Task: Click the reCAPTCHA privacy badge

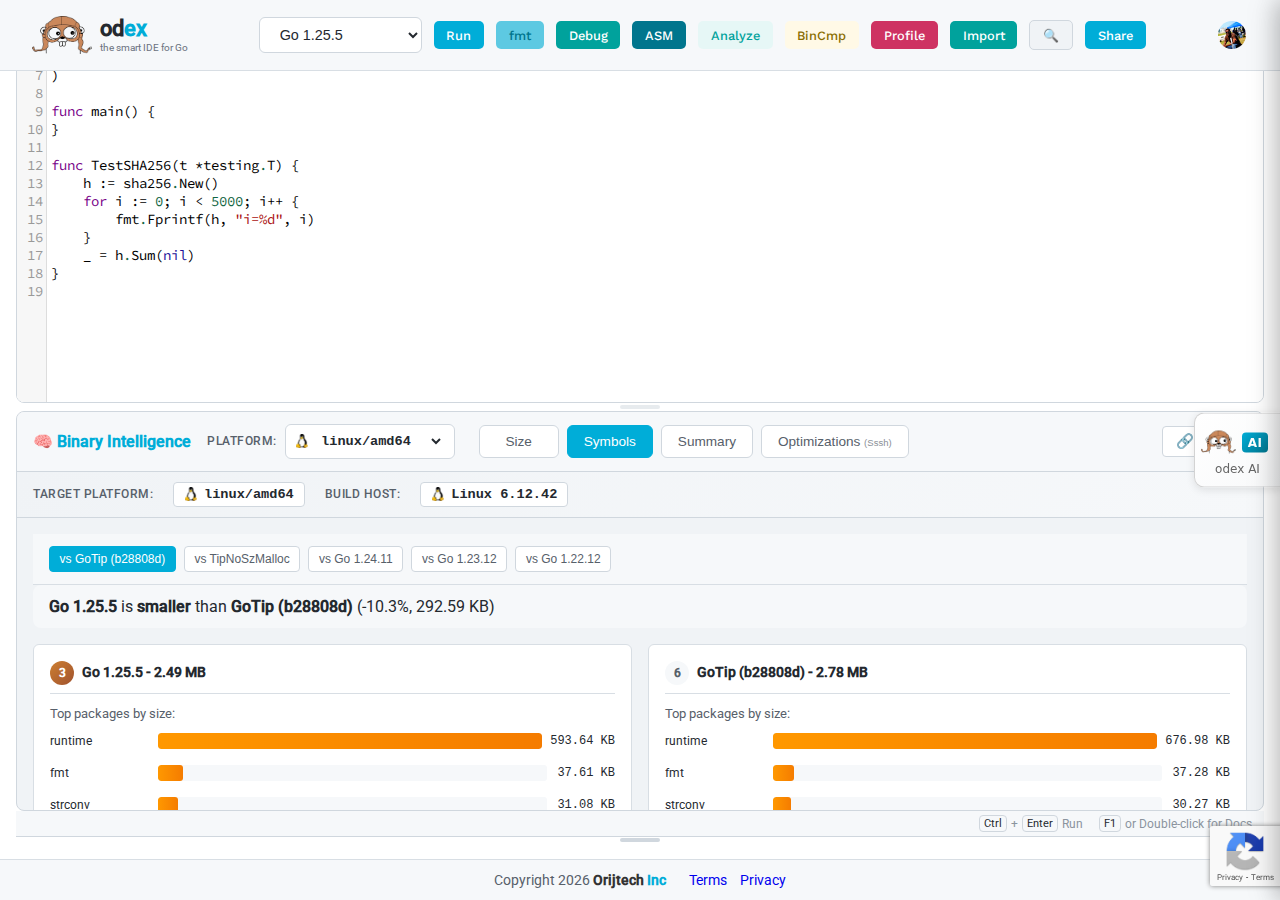Action: click(x=1245, y=856)
